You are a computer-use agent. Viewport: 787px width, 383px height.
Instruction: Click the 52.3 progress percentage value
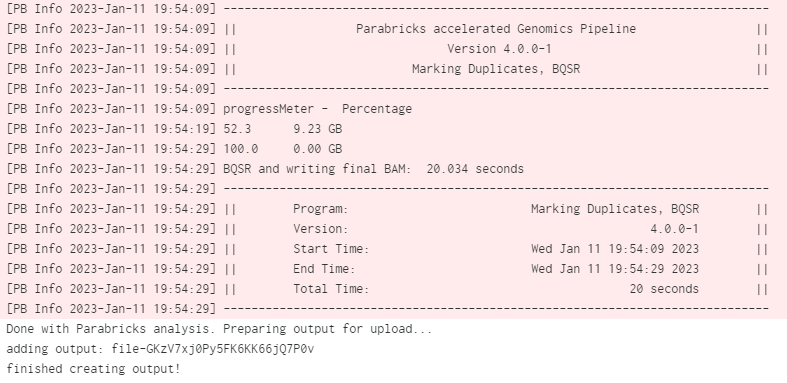[237, 129]
